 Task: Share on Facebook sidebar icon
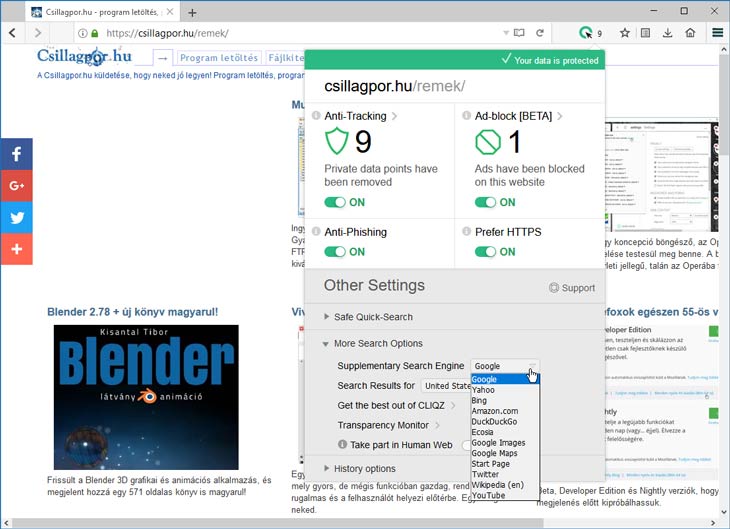coord(17,154)
